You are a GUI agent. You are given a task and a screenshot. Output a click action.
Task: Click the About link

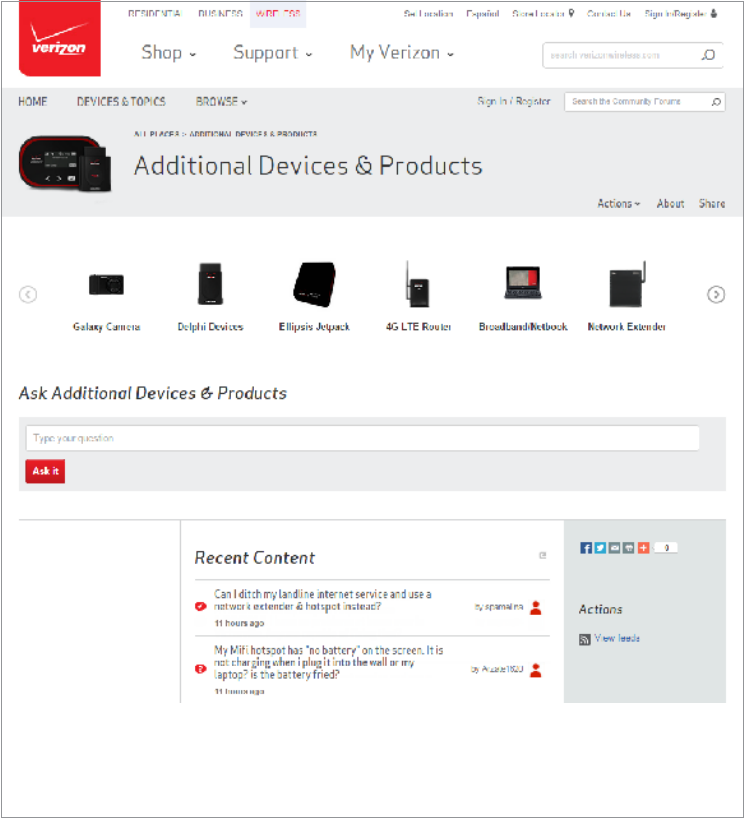670,203
